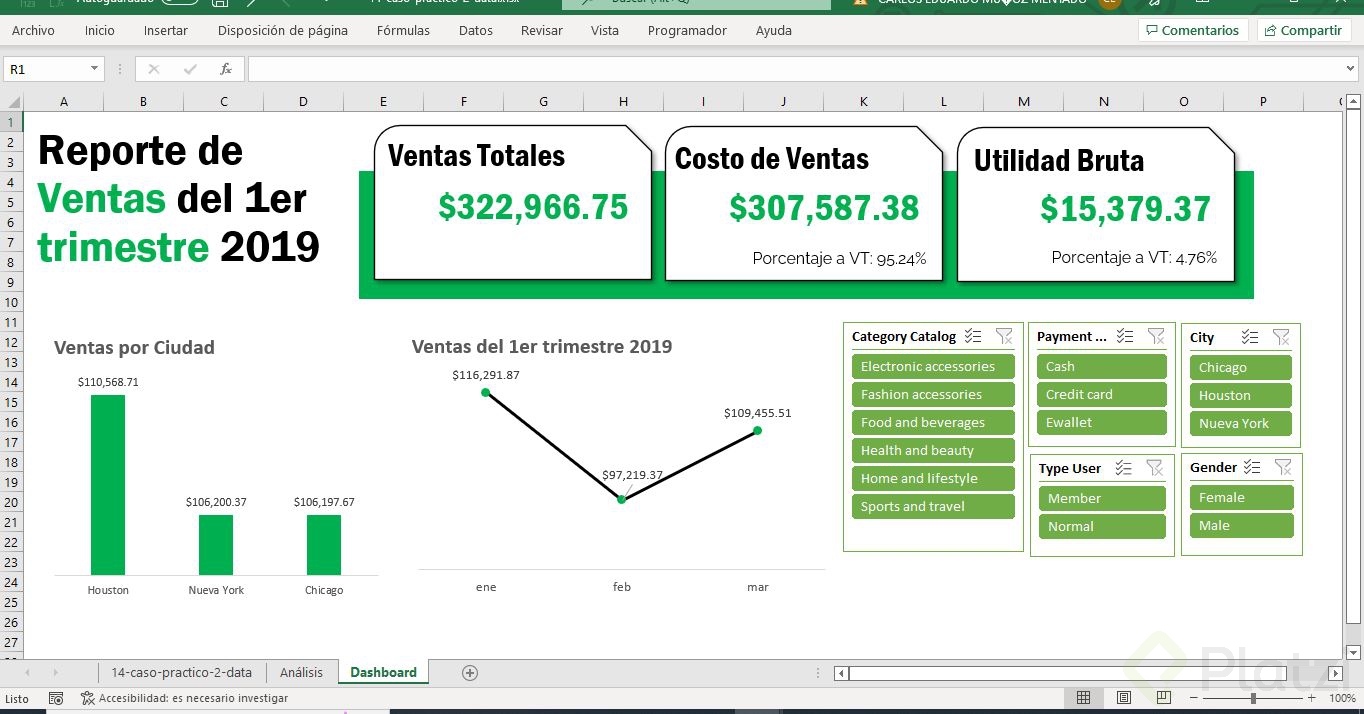This screenshot has height=714, width=1364.
Task: Toggle multi-select in Gender slicer
Action: click(x=1252, y=467)
